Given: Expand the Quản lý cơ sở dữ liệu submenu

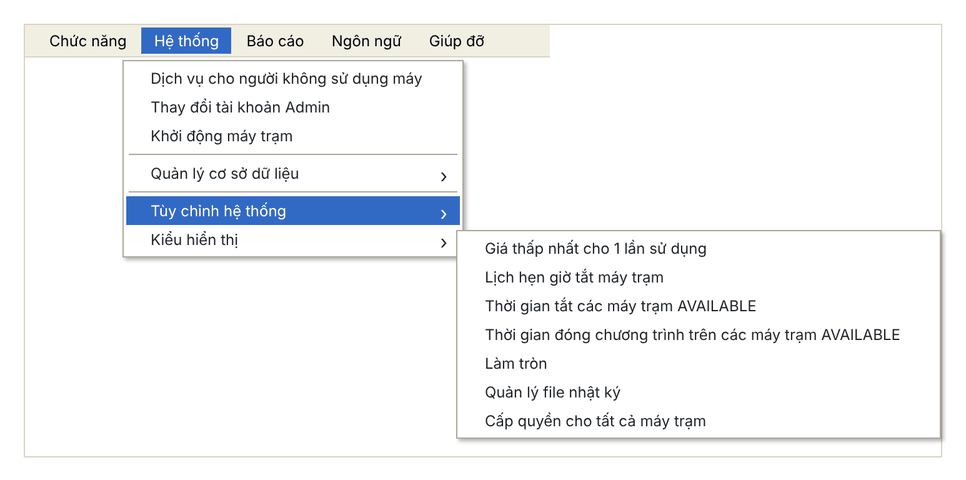Looking at the screenshot, I should click(293, 174).
